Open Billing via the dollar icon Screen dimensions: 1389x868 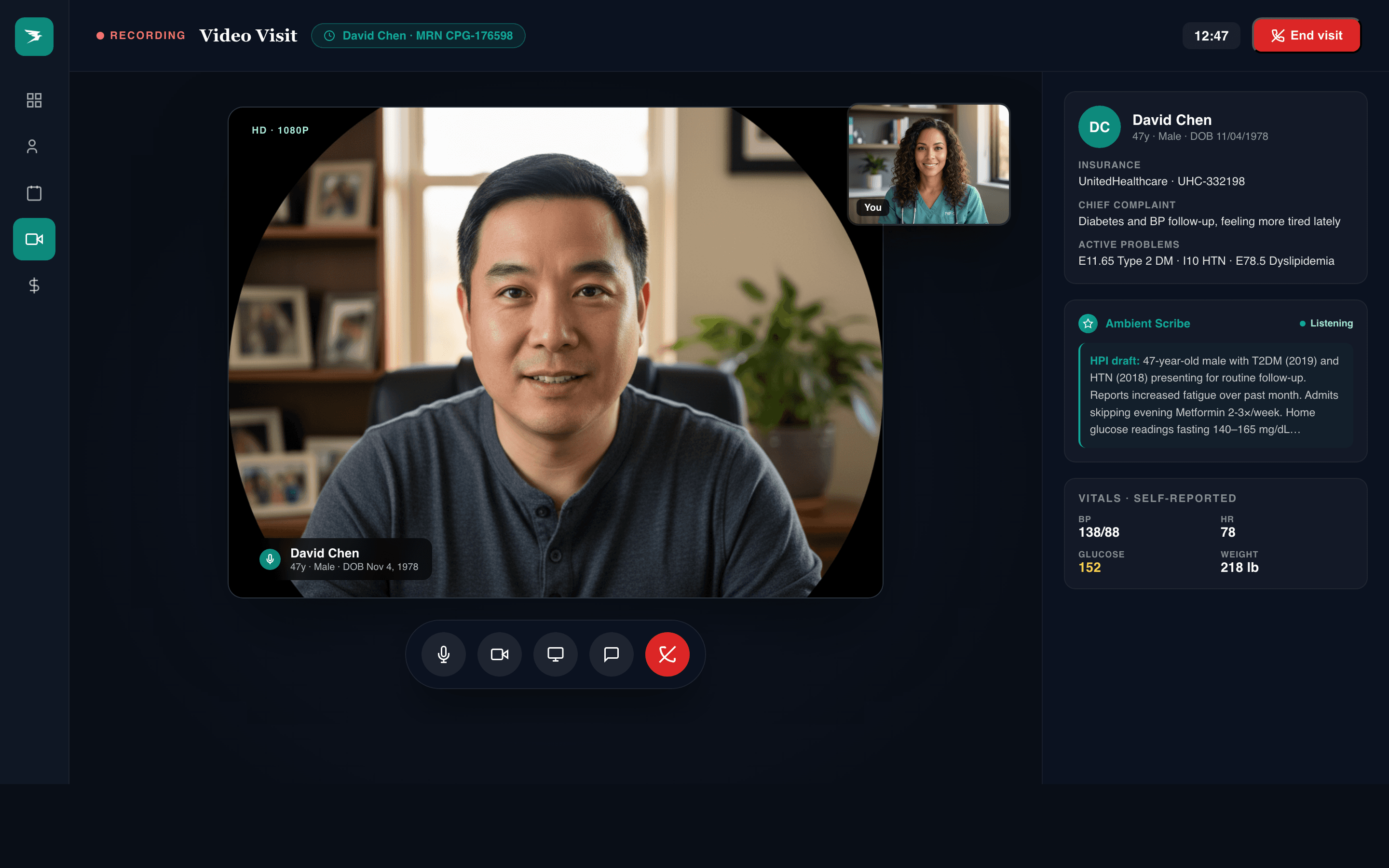[34, 285]
